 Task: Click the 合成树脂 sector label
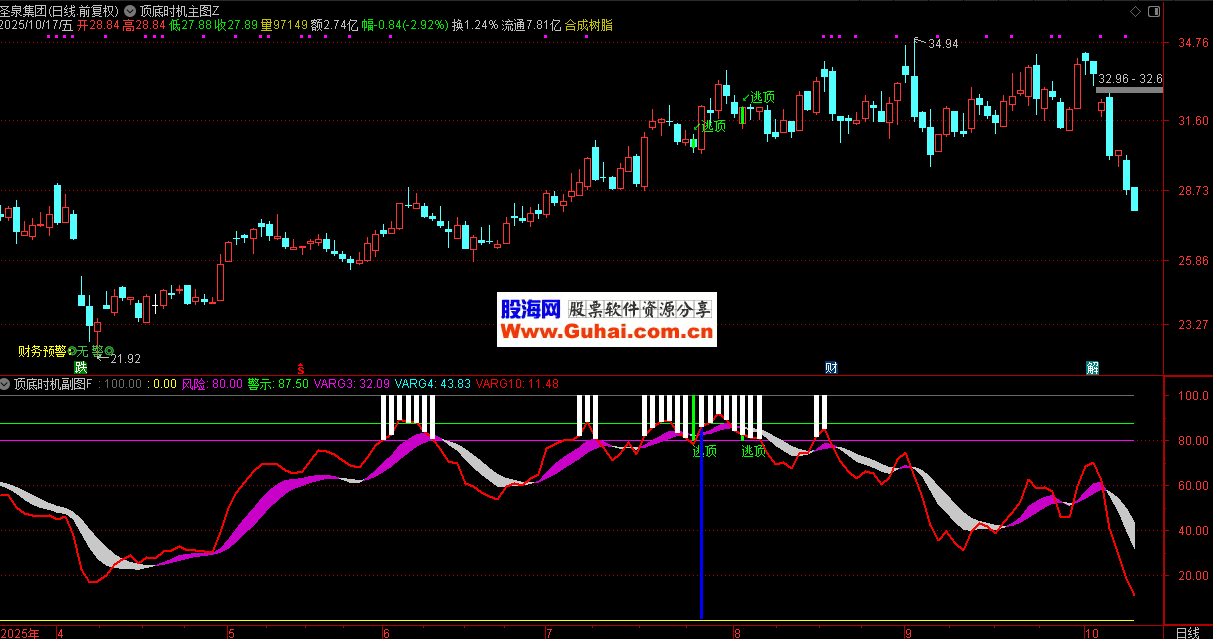(589, 25)
